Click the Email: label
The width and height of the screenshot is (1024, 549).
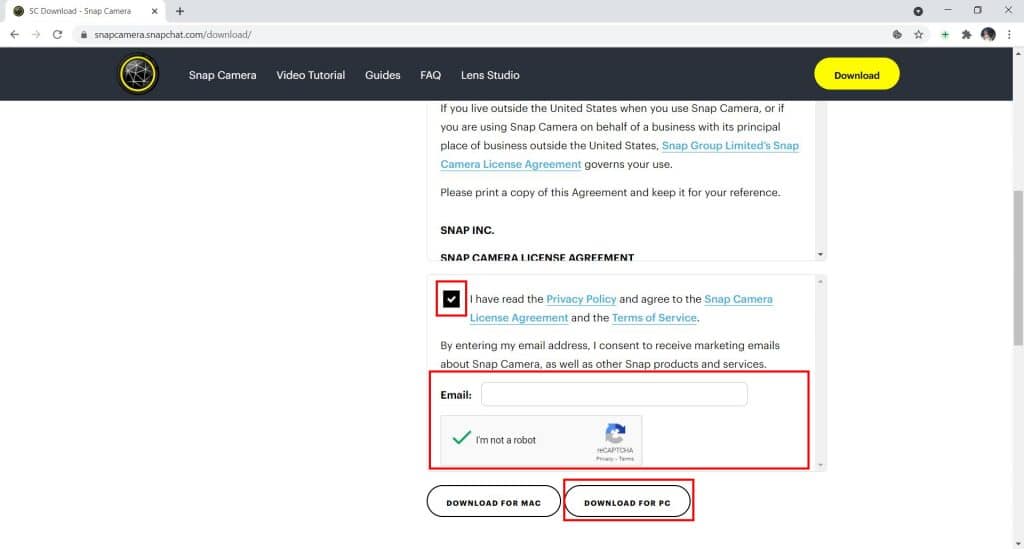coord(456,395)
